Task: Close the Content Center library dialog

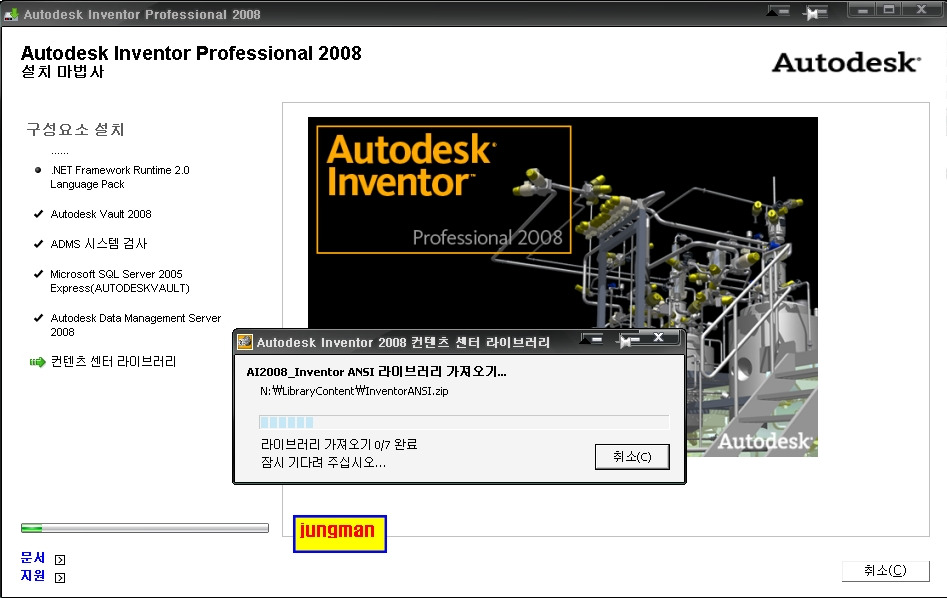Action: 658,338
